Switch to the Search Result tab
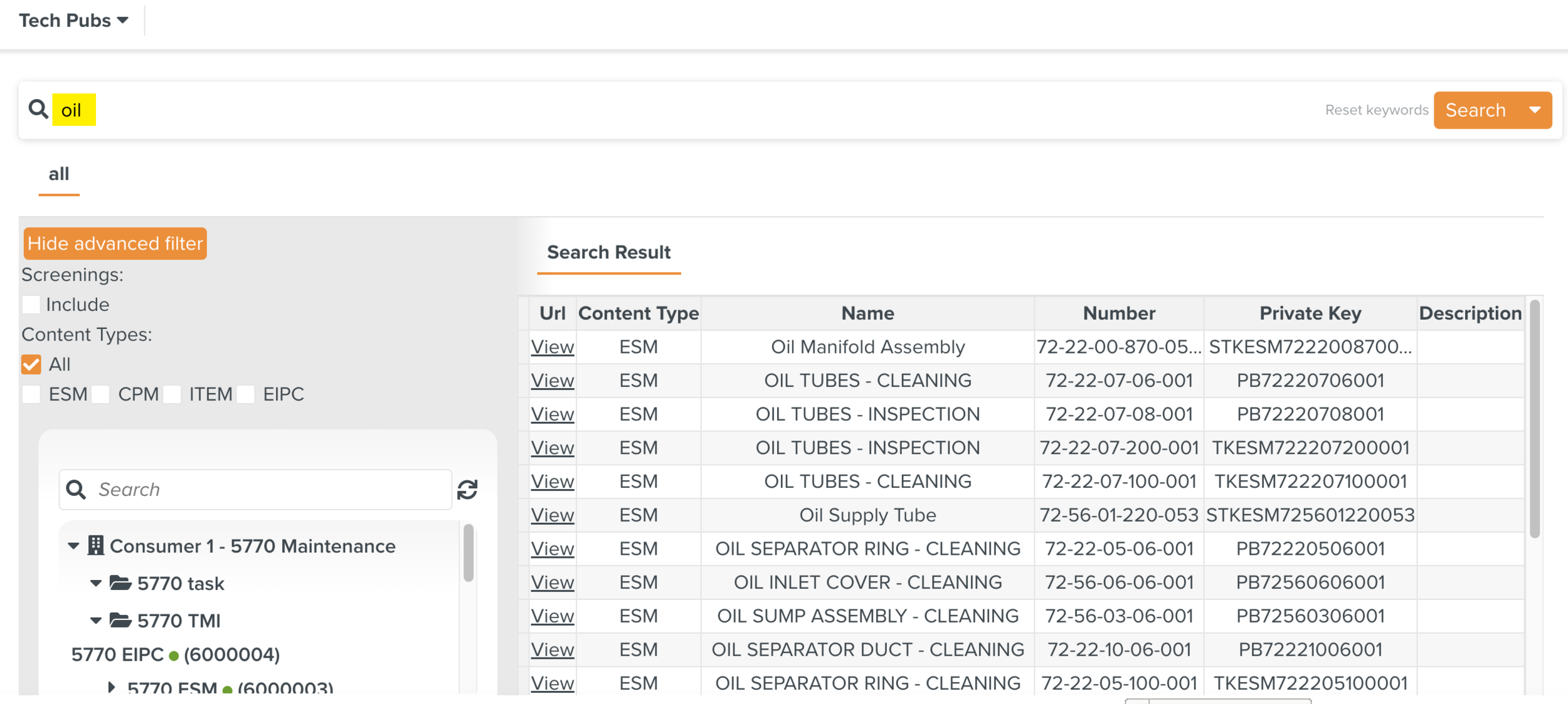The height and width of the screenshot is (704, 1568). [x=608, y=252]
